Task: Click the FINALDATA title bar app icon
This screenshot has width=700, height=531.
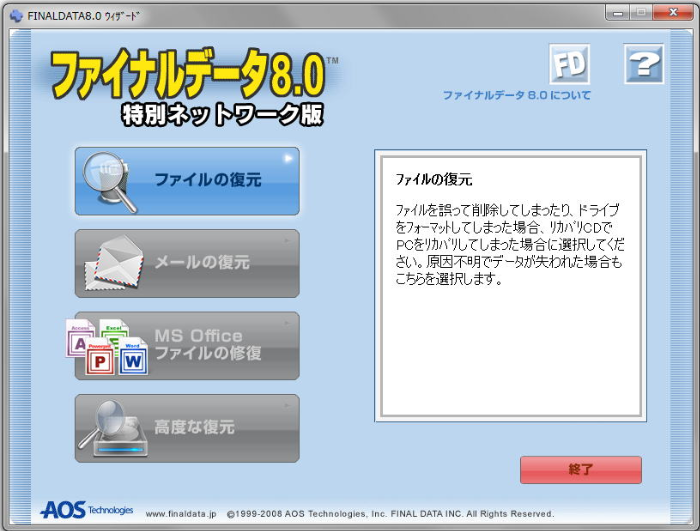Action: pyautogui.click(x=15, y=15)
